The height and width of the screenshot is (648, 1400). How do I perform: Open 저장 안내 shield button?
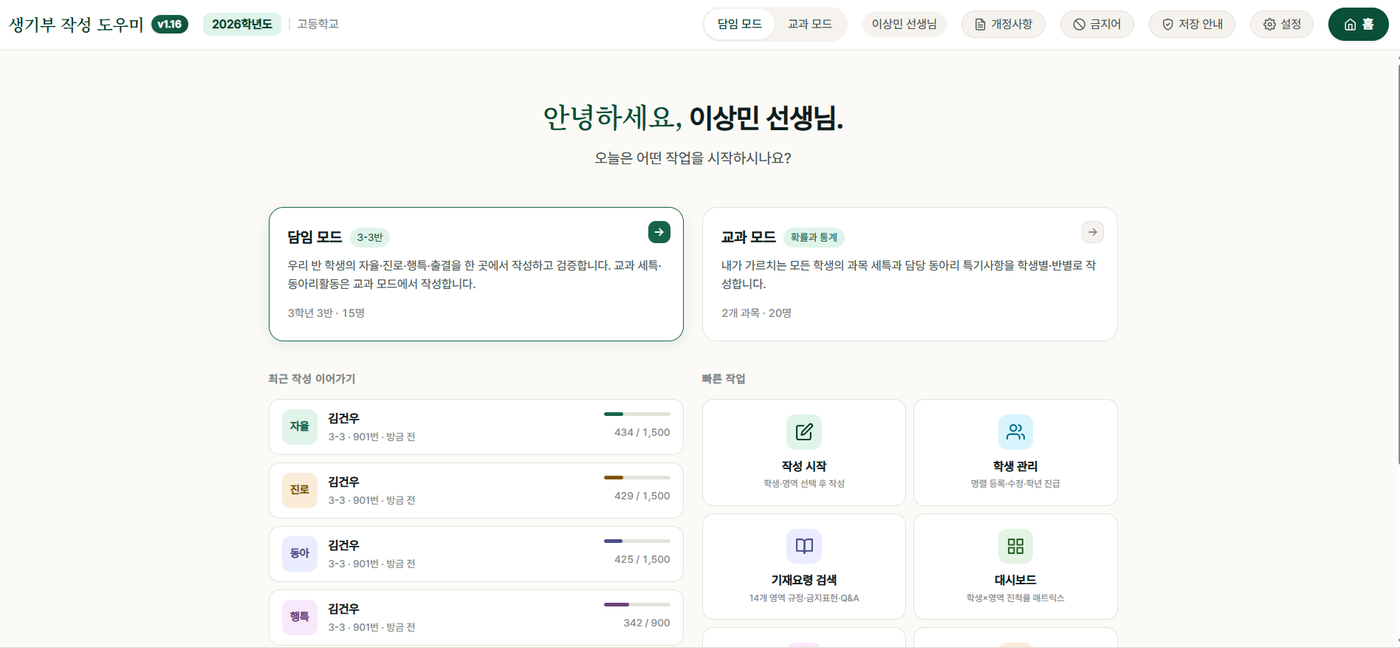tap(1192, 24)
